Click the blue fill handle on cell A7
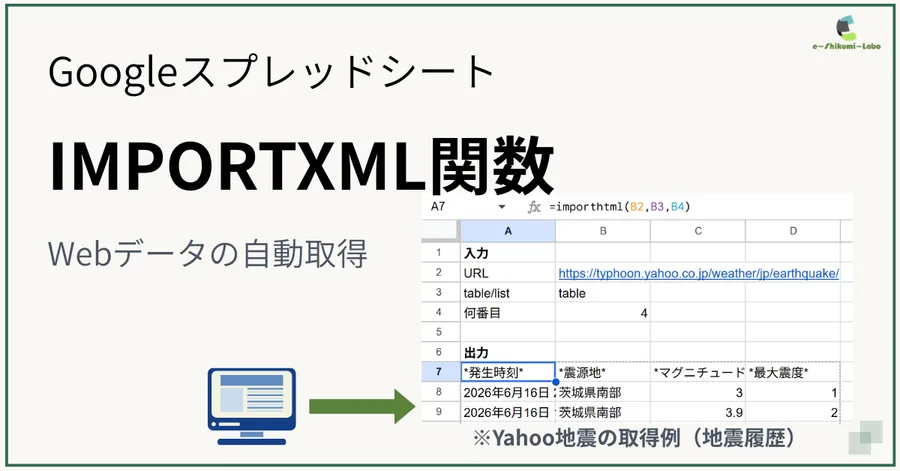 point(556,382)
